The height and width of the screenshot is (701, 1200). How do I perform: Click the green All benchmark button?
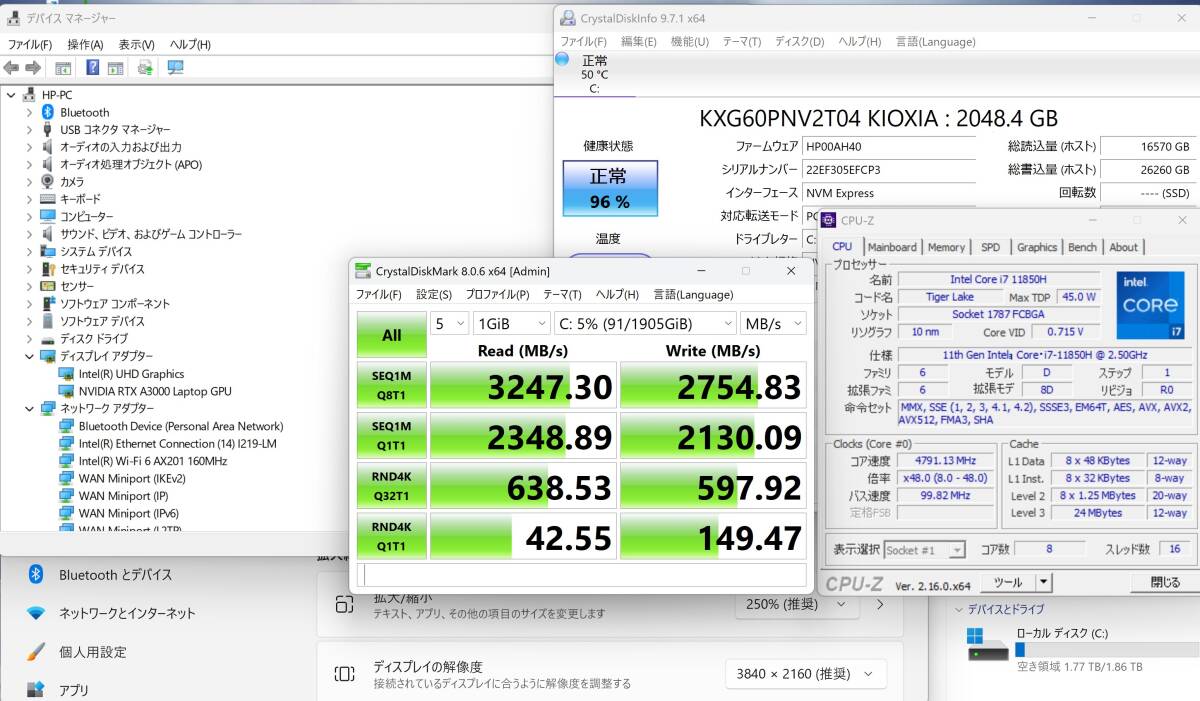click(392, 335)
